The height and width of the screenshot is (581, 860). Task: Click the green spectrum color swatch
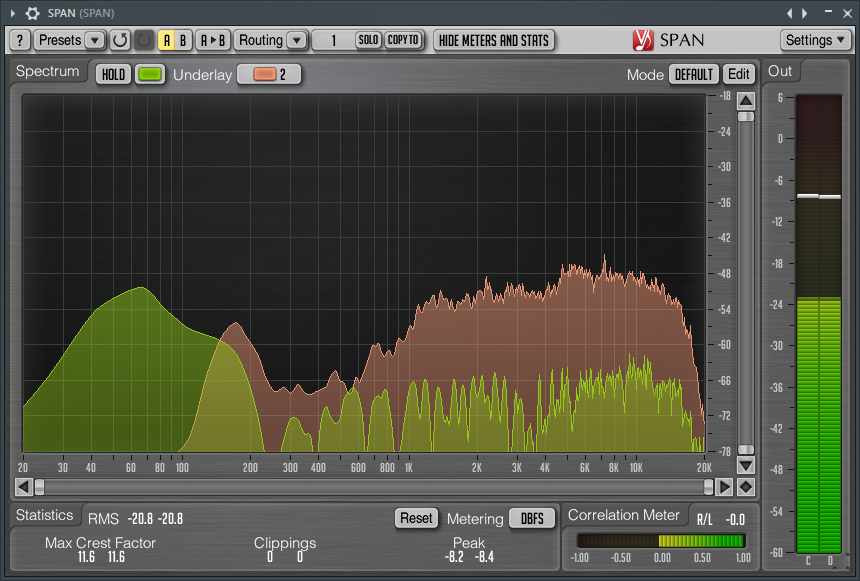(150, 74)
